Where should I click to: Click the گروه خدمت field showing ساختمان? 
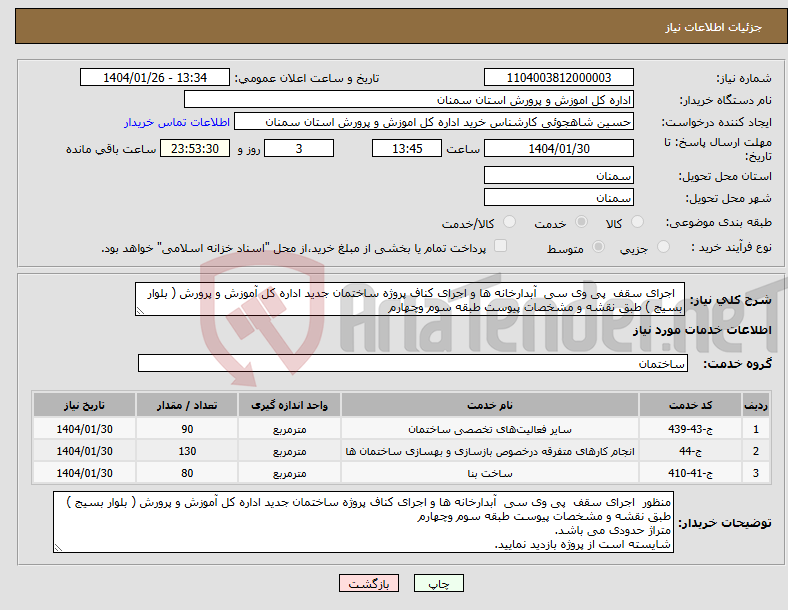coord(413,364)
